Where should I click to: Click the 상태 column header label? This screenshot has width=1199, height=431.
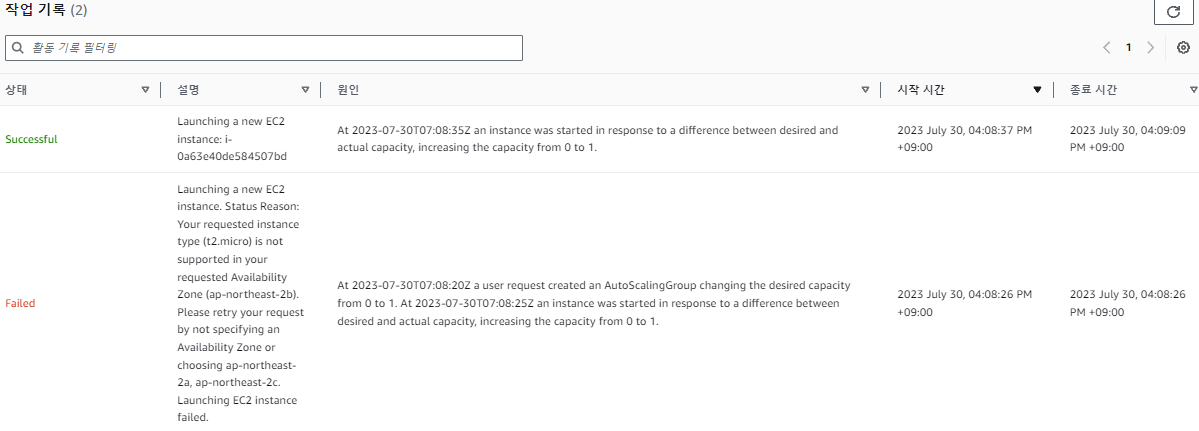(x=17, y=90)
